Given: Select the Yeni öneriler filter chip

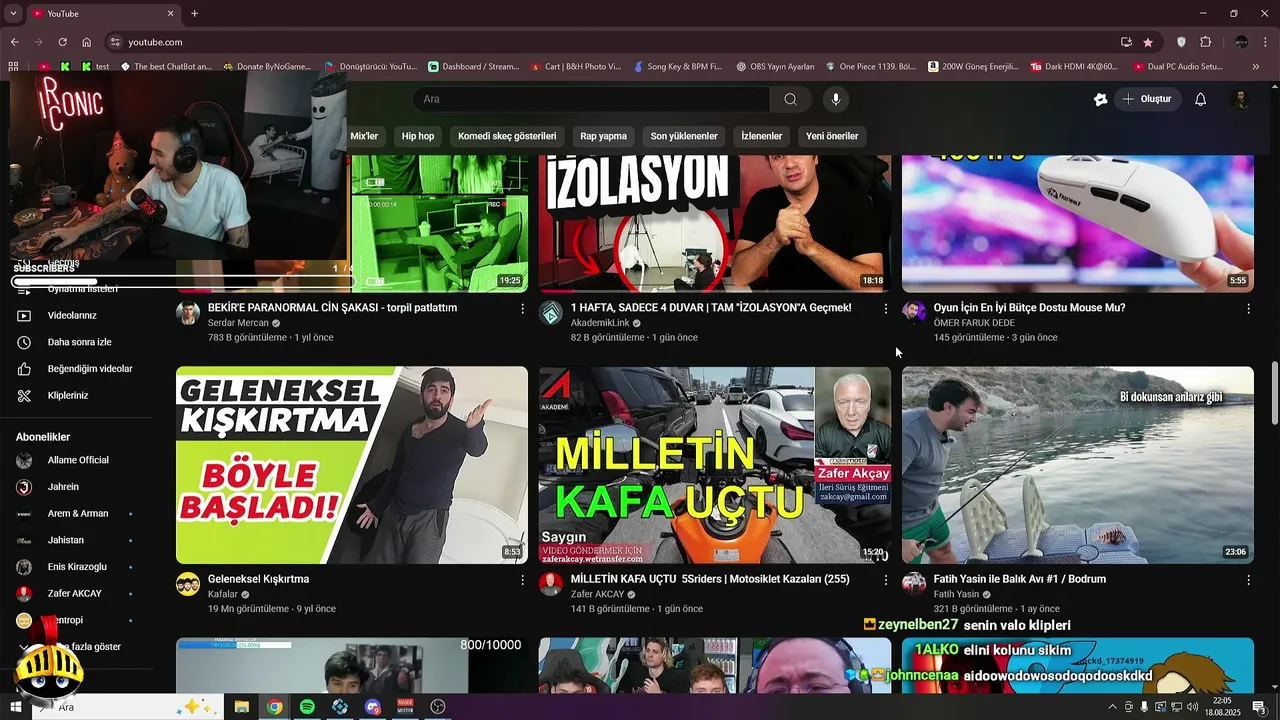Looking at the screenshot, I should 832,136.
